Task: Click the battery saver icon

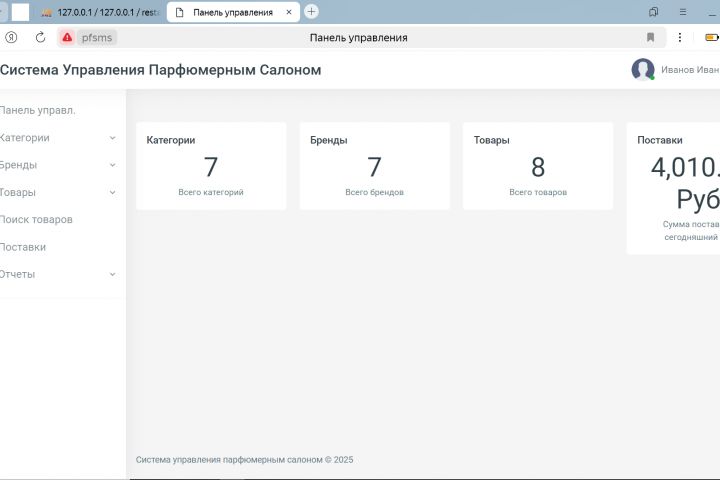Action: click(712, 38)
